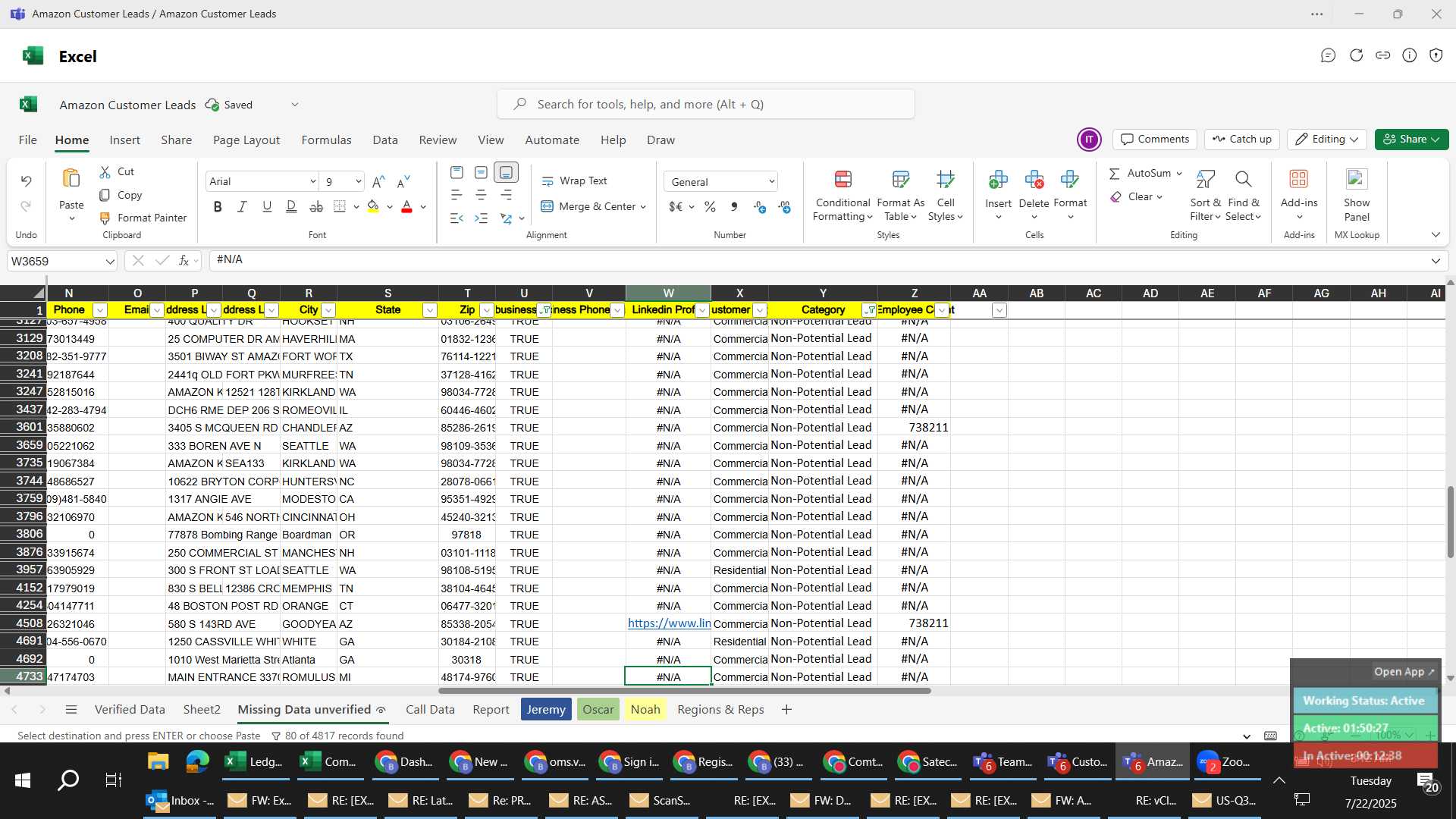
Task: Click the yellow fill color swatch
Action: [x=372, y=206]
